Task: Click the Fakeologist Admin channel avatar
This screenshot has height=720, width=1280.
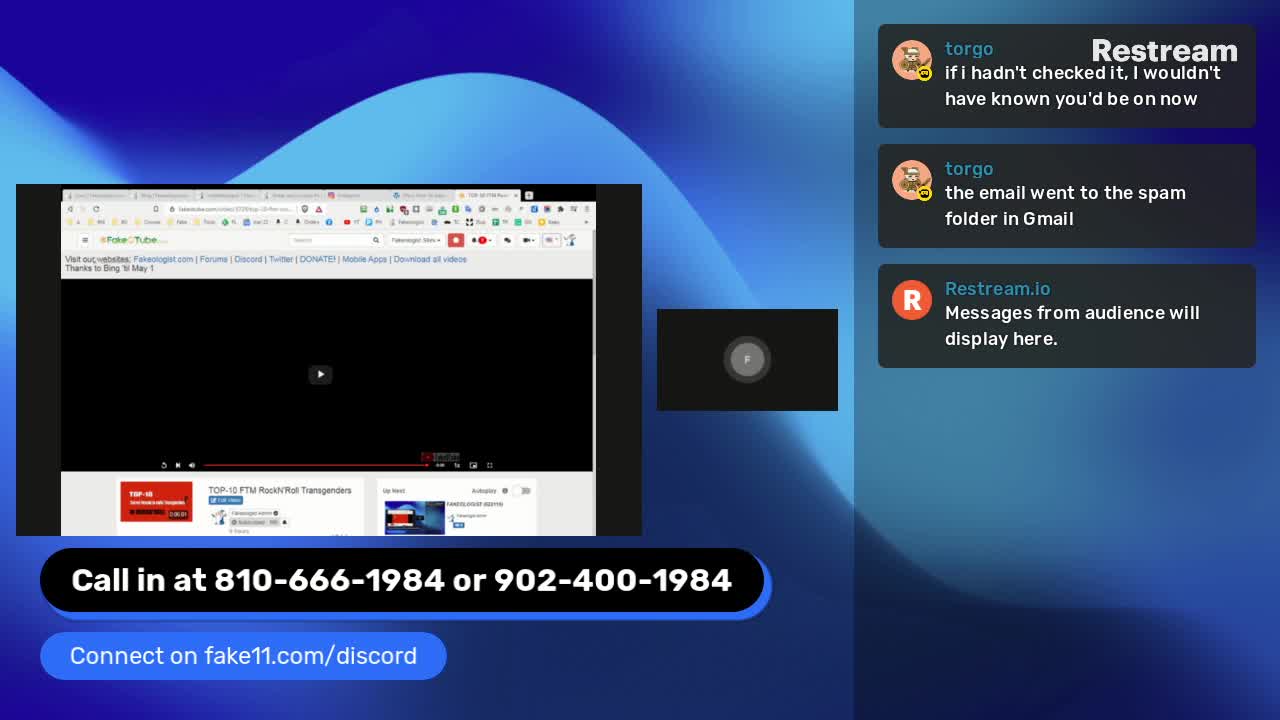Action: [219, 517]
